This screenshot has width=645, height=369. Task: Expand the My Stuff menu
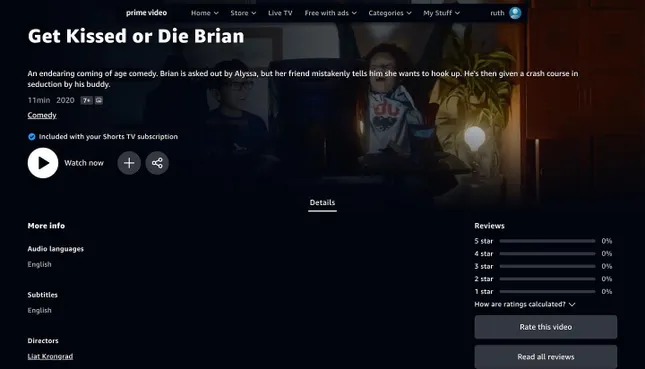coord(441,13)
